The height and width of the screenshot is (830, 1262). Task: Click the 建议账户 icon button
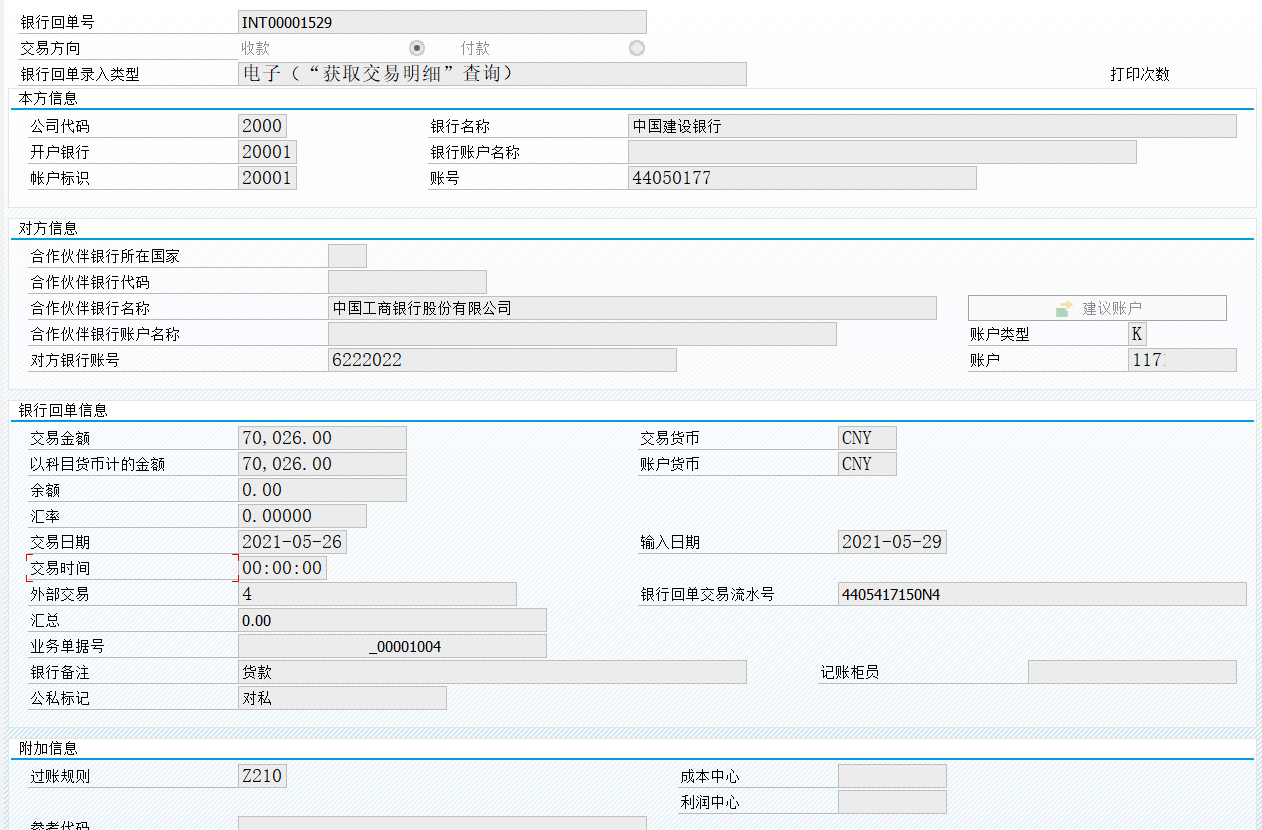[1096, 307]
